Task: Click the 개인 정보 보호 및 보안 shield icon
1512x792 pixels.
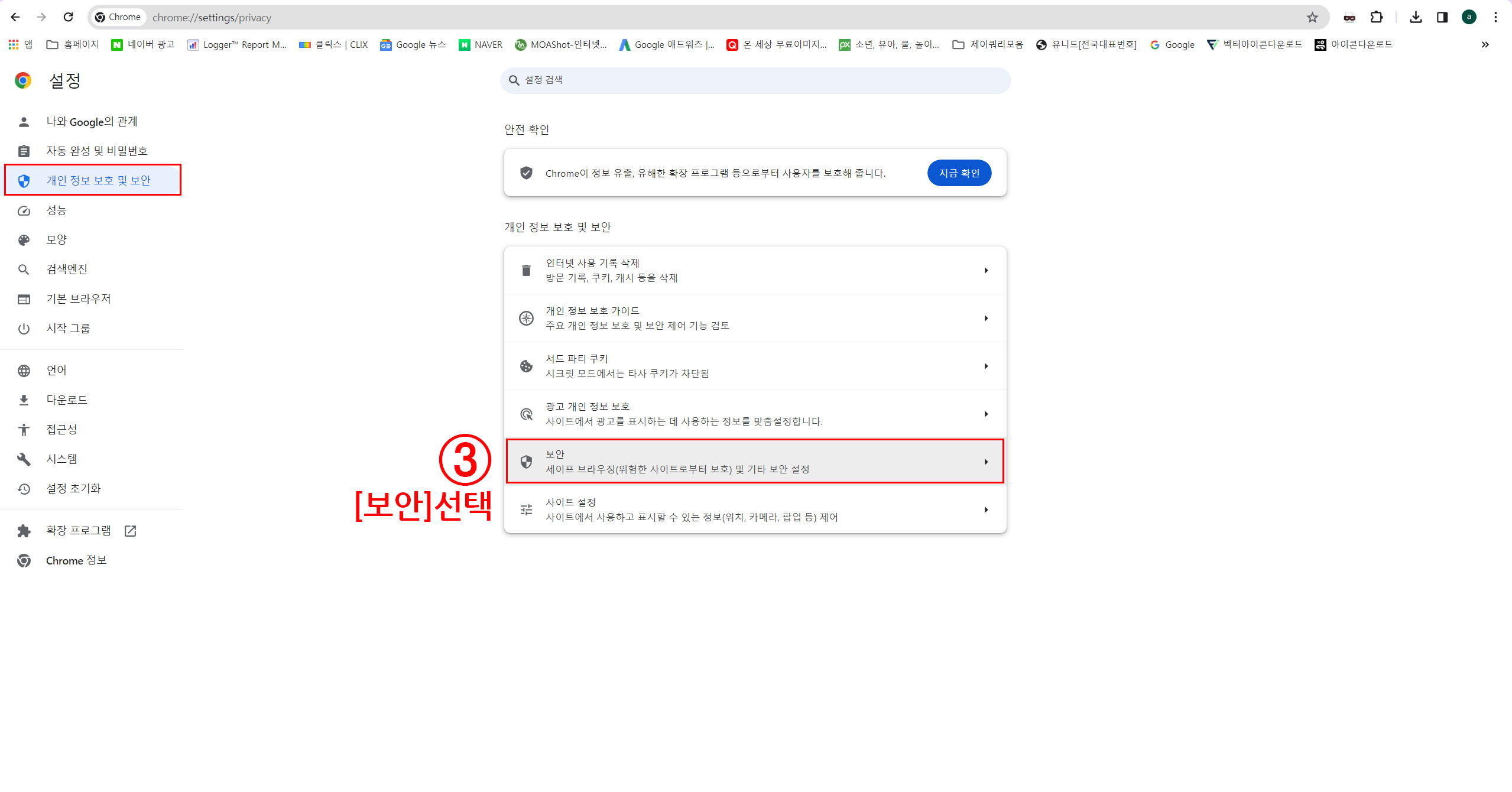Action: coord(24,180)
